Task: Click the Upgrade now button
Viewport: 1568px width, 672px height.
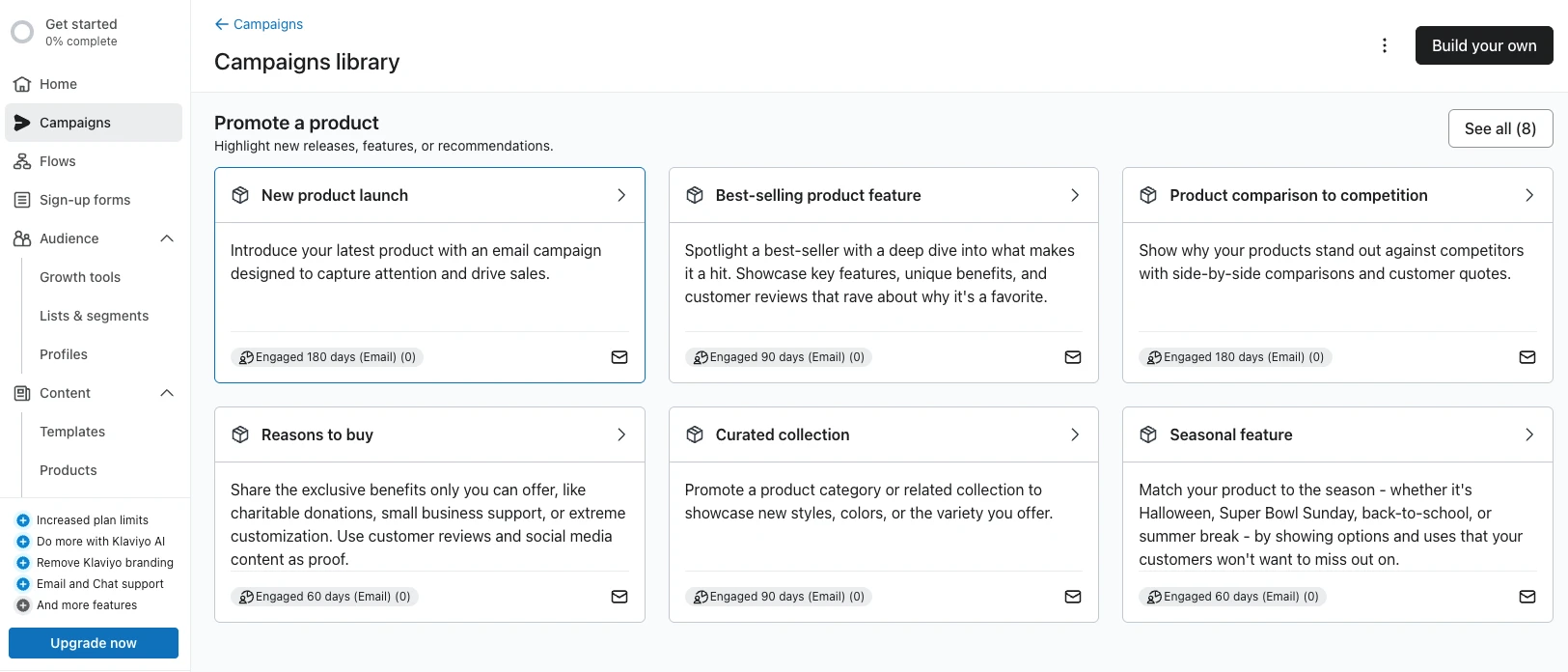Action: (94, 643)
